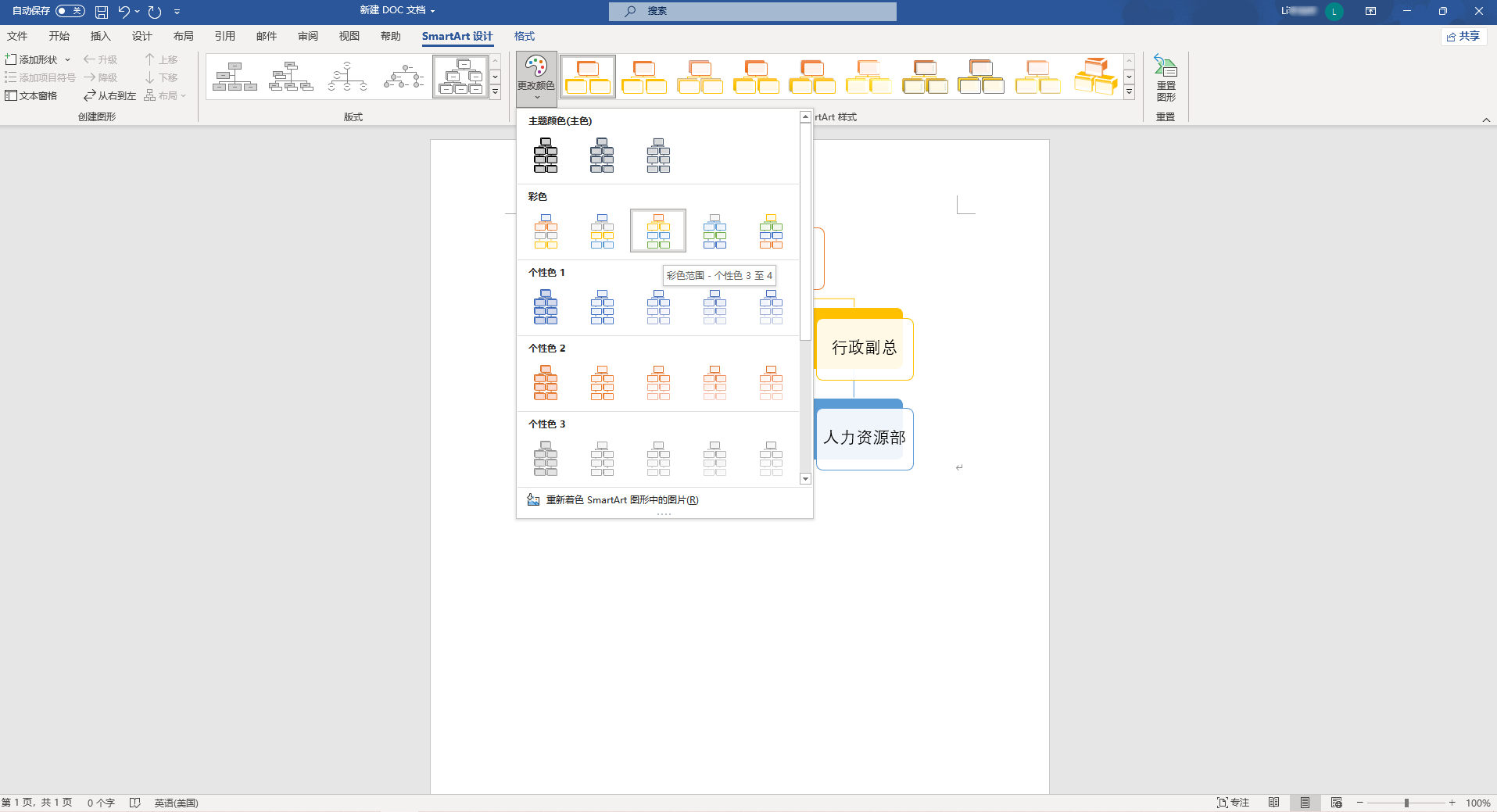Switch to the Format (格式) tab
1497x812 pixels.
click(524, 36)
